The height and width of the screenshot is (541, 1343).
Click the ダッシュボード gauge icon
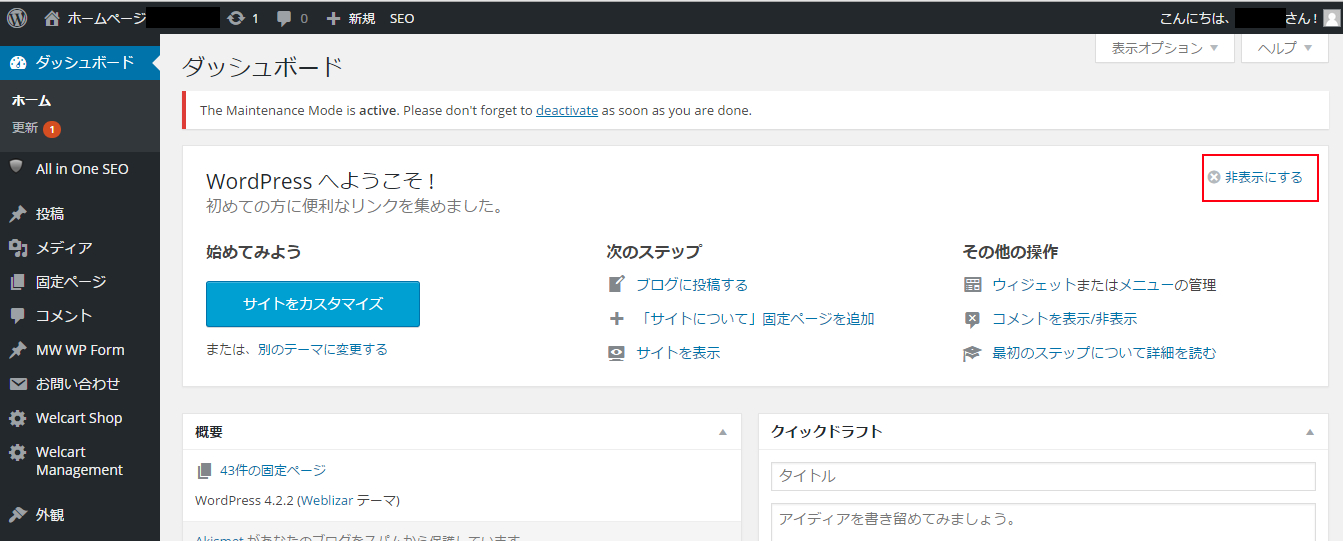tap(18, 63)
